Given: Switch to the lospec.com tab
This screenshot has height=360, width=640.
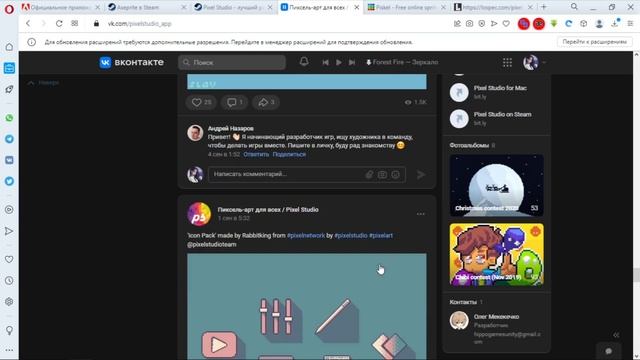Looking at the screenshot, I should 493,7.
